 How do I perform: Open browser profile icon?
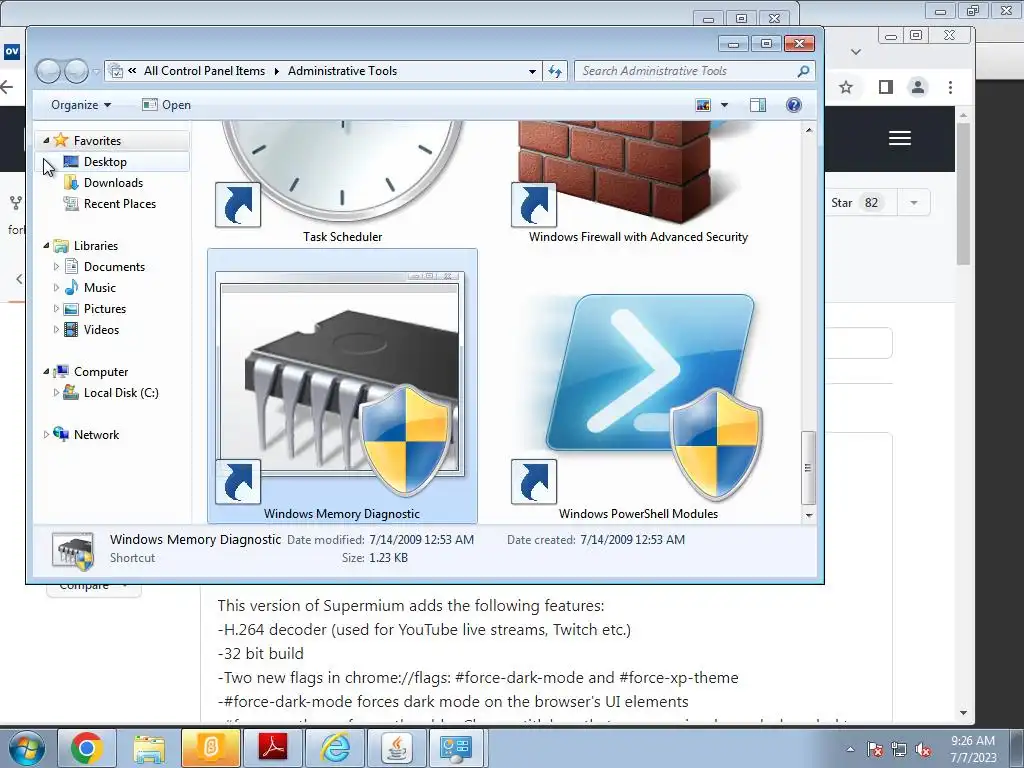point(918,87)
